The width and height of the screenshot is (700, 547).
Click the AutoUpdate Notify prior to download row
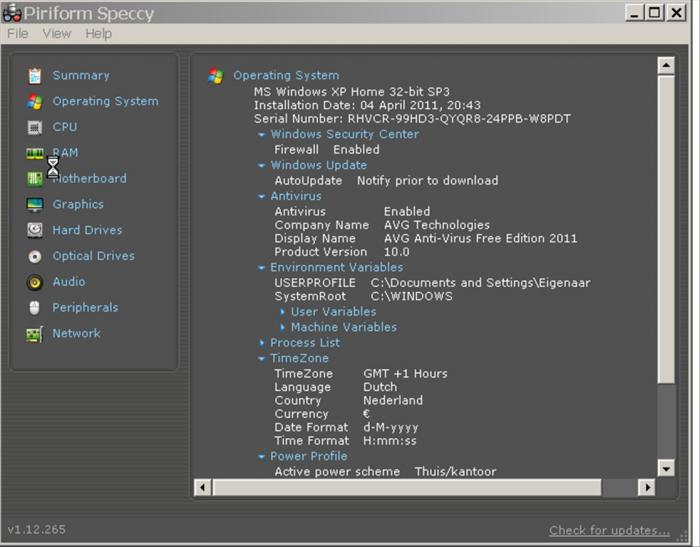(386, 181)
